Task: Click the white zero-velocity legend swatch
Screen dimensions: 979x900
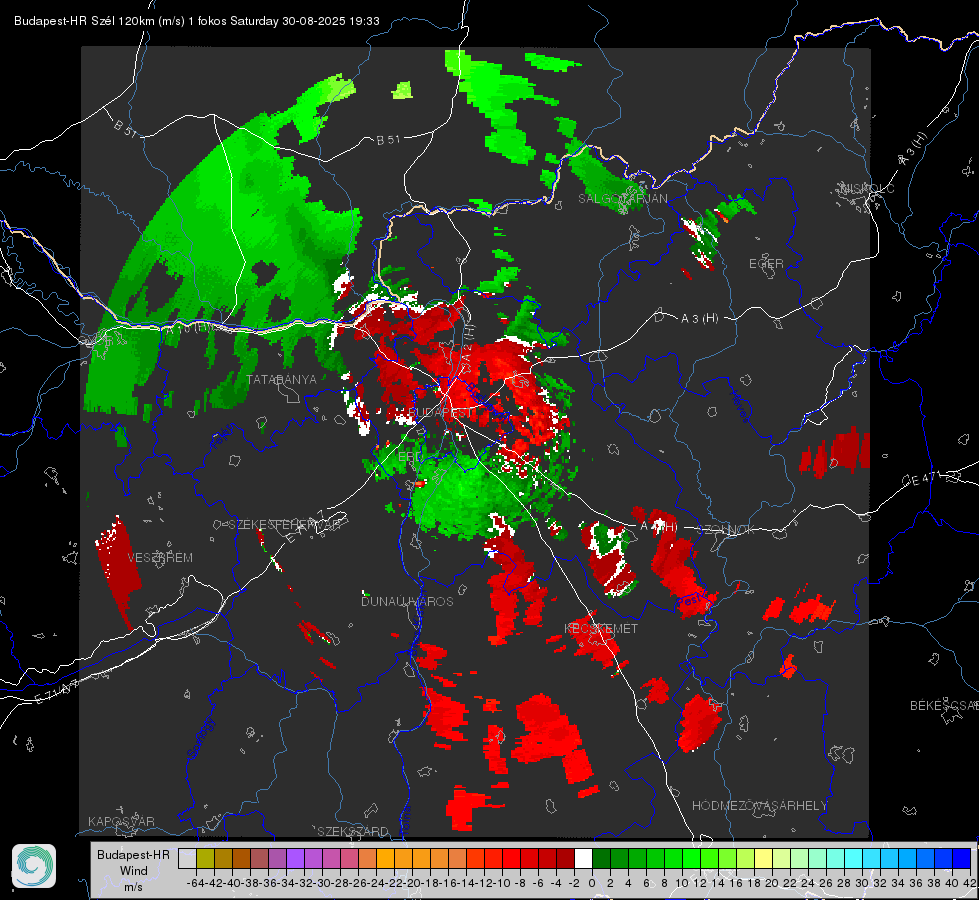Action: point(583,859)
